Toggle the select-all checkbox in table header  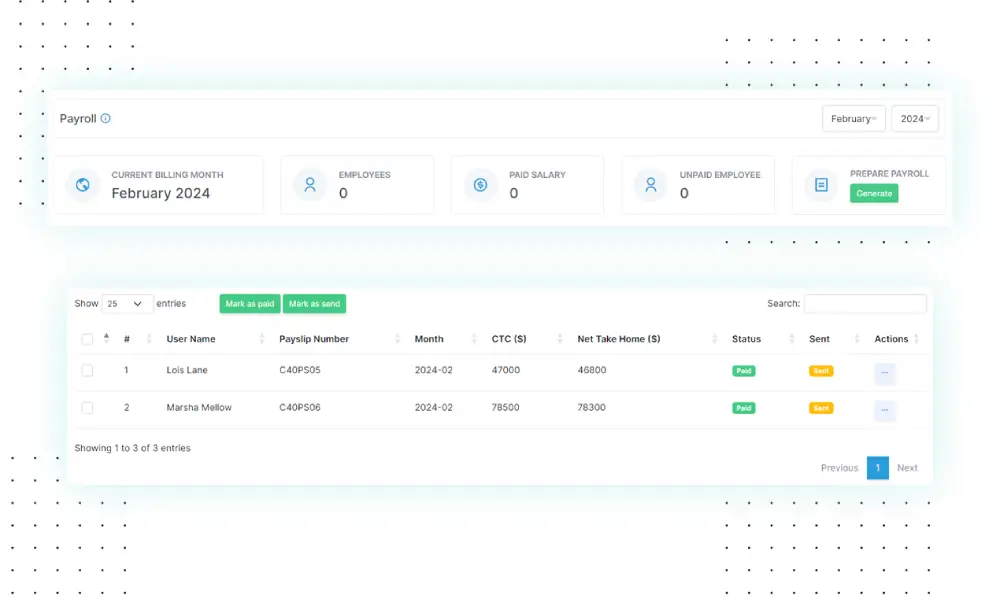(87, 339)
